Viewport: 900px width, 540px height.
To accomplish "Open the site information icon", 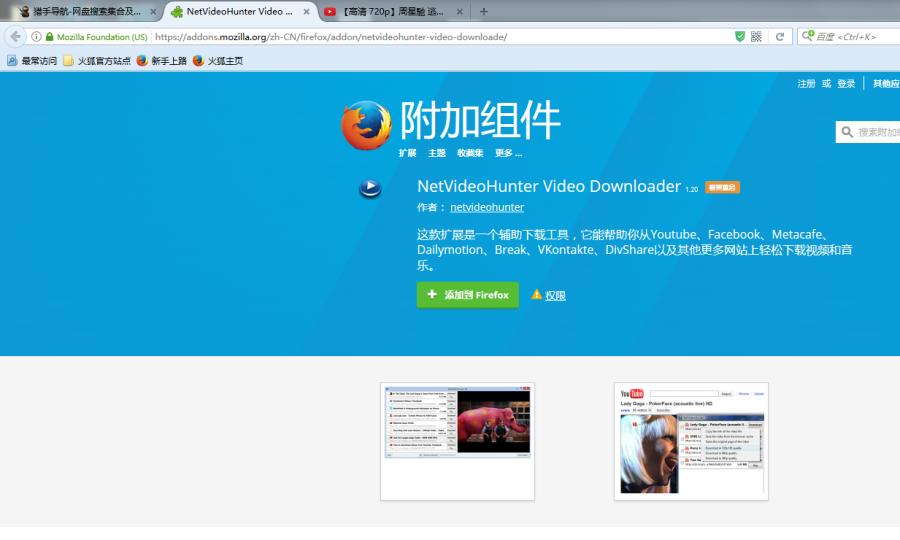I will point(36,37).
